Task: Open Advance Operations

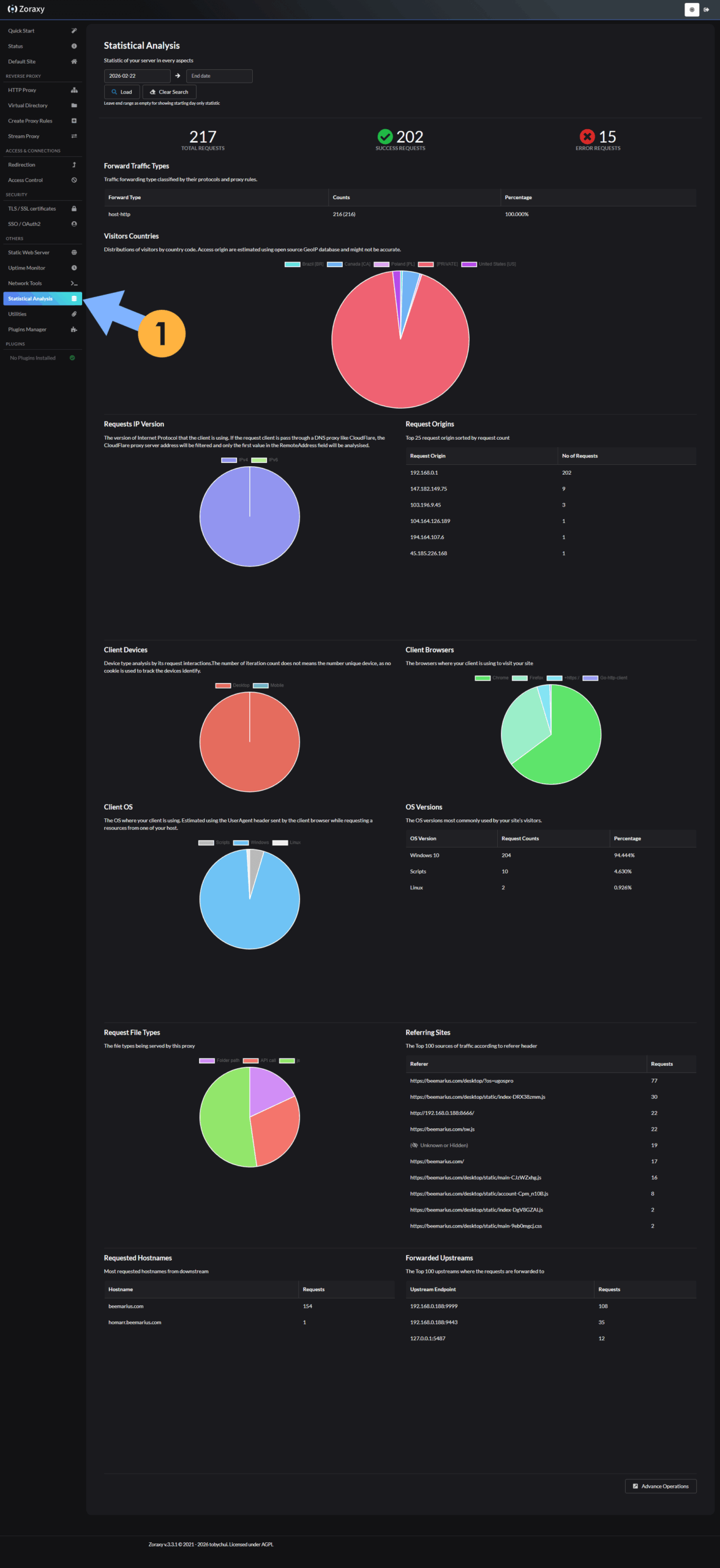Action: 660,1486
